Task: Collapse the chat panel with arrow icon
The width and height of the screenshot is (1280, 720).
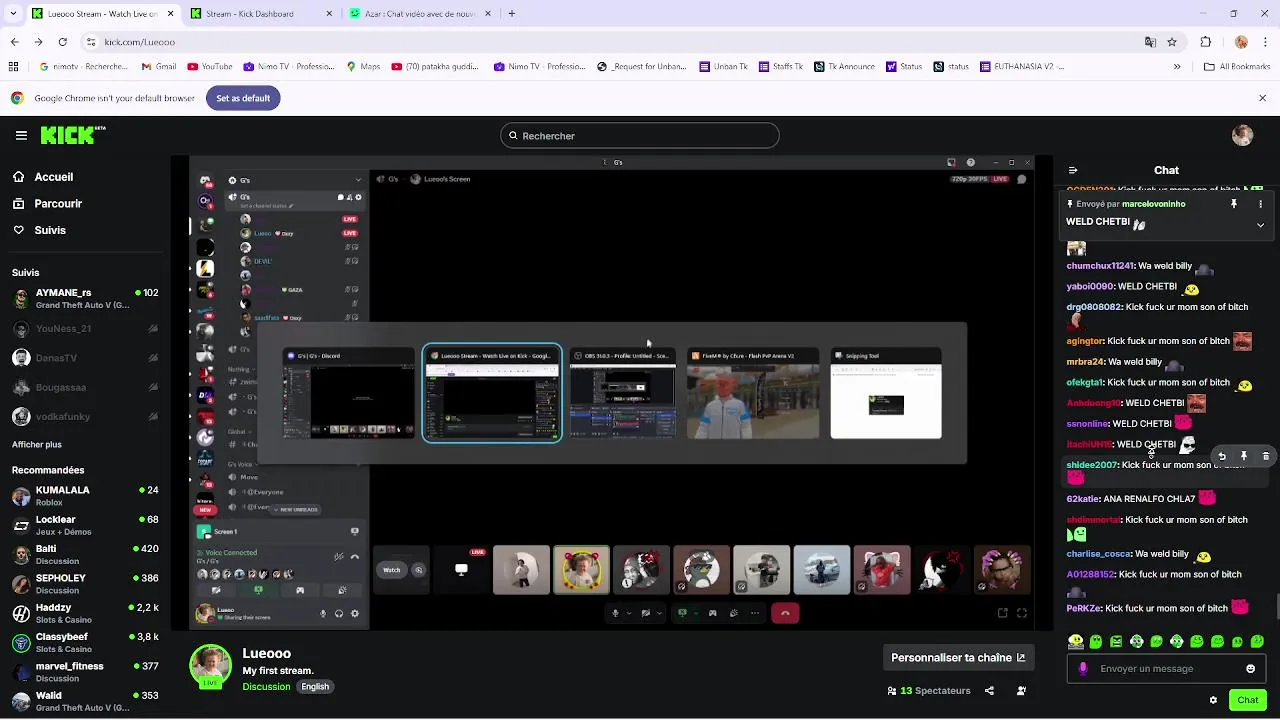Action: click(x=1073, y=171)
